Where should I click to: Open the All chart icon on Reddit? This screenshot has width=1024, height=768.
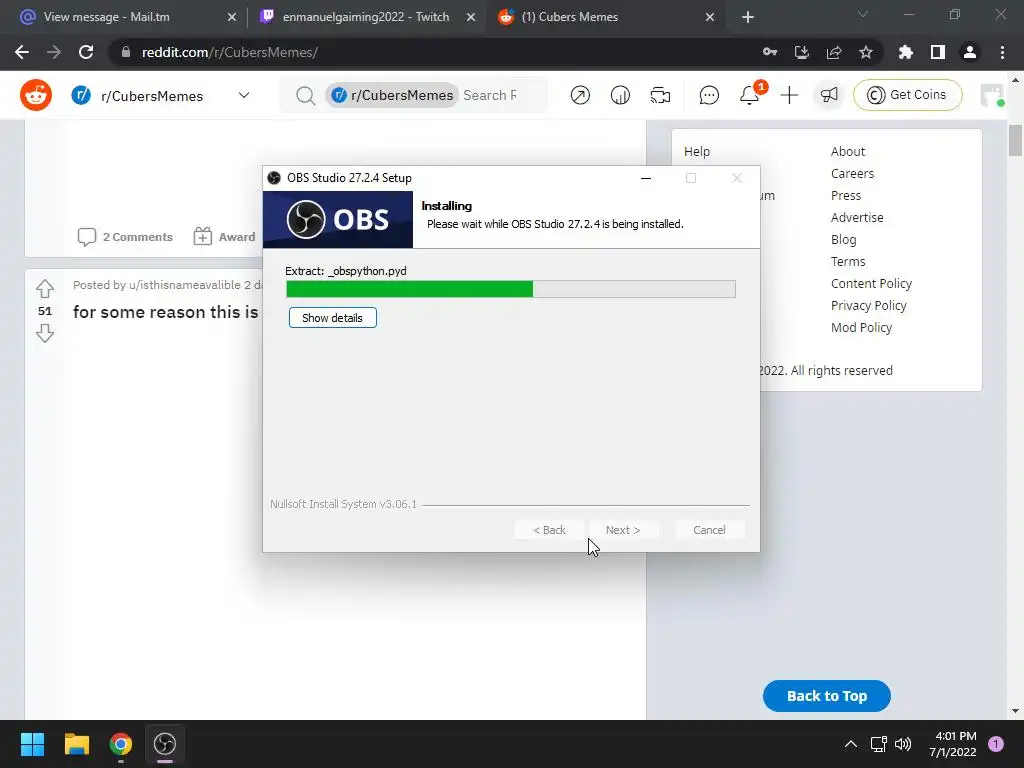click(620, 95)
